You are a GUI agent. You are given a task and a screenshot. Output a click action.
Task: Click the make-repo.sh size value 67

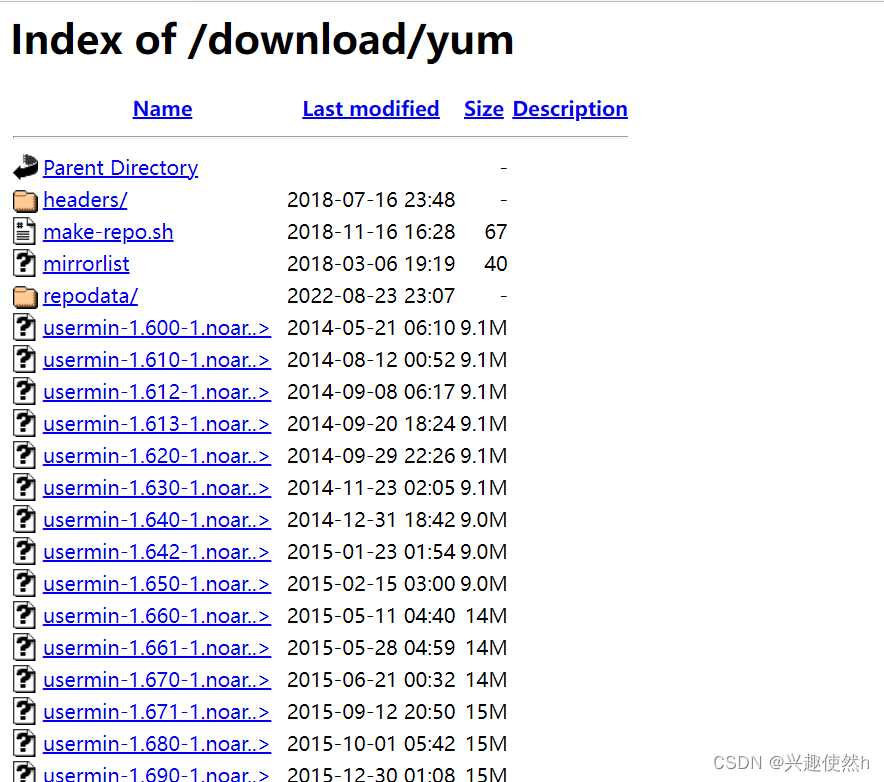496,232
